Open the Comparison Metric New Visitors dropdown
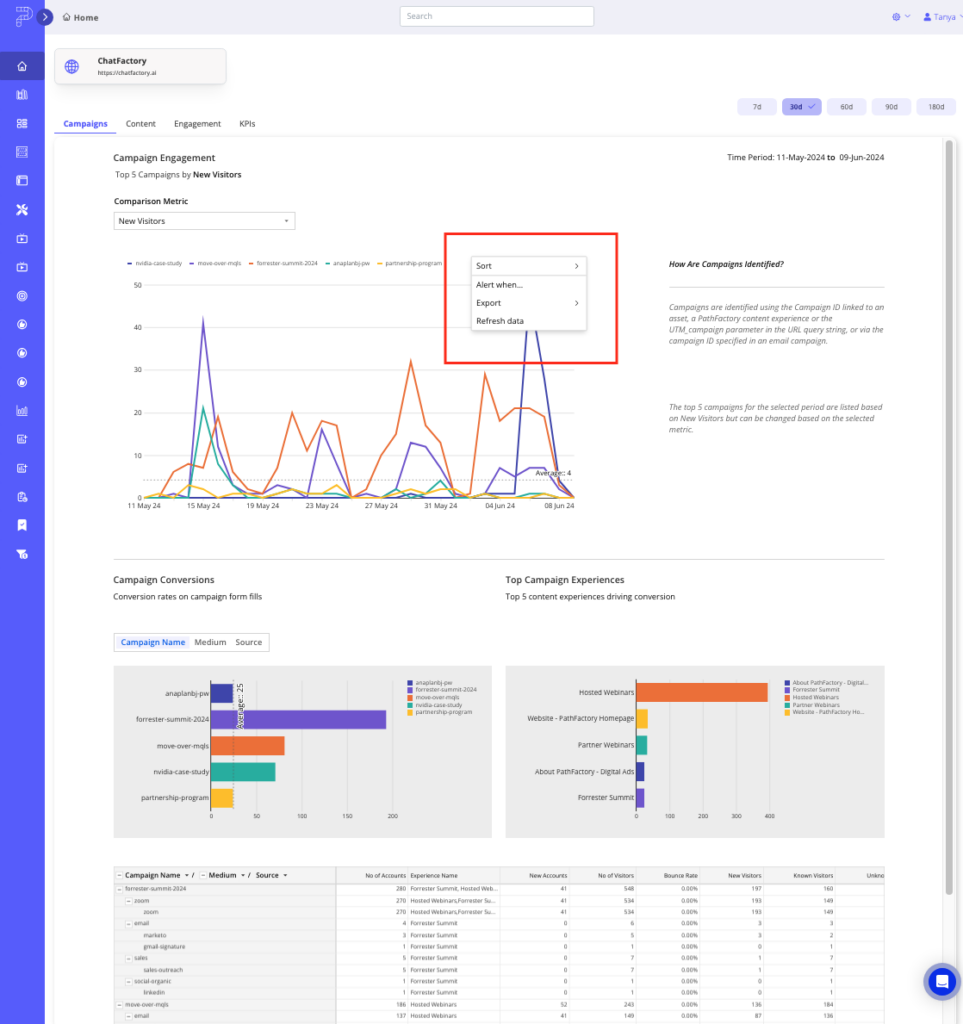This screenshot has width=963, height=1024. (x=204, y=221)
